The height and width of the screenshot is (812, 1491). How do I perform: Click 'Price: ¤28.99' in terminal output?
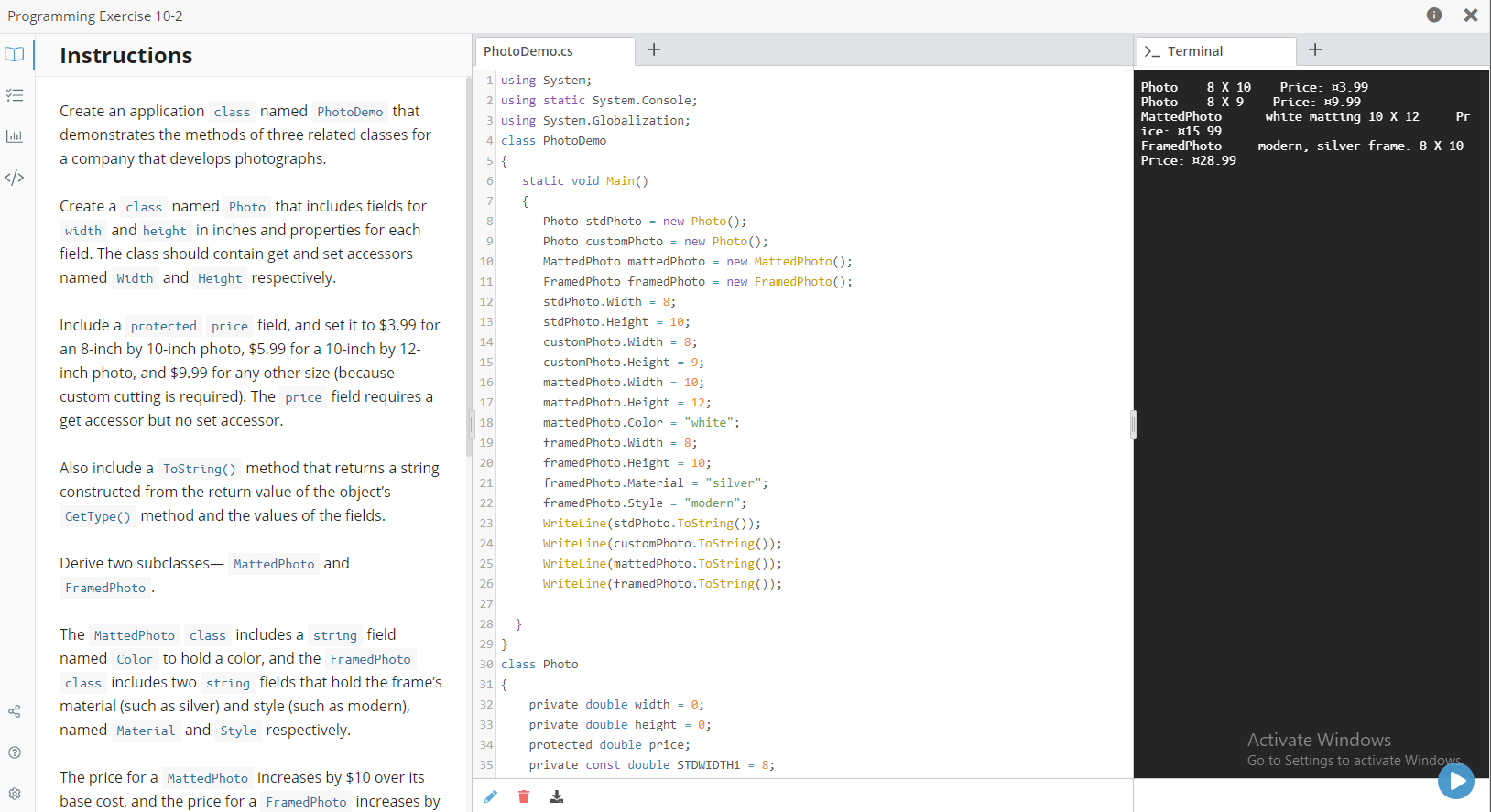point(1189,160)
